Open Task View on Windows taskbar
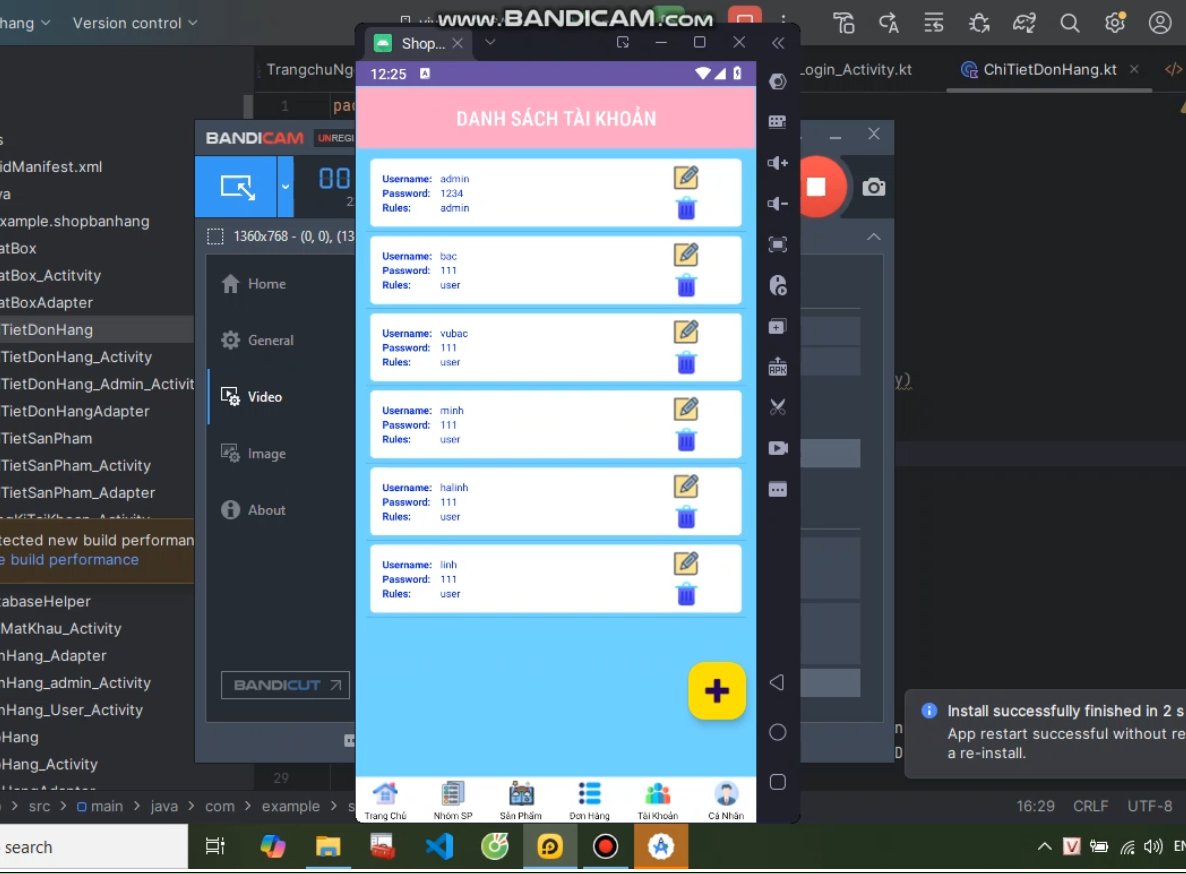 [x=216, y=847]
